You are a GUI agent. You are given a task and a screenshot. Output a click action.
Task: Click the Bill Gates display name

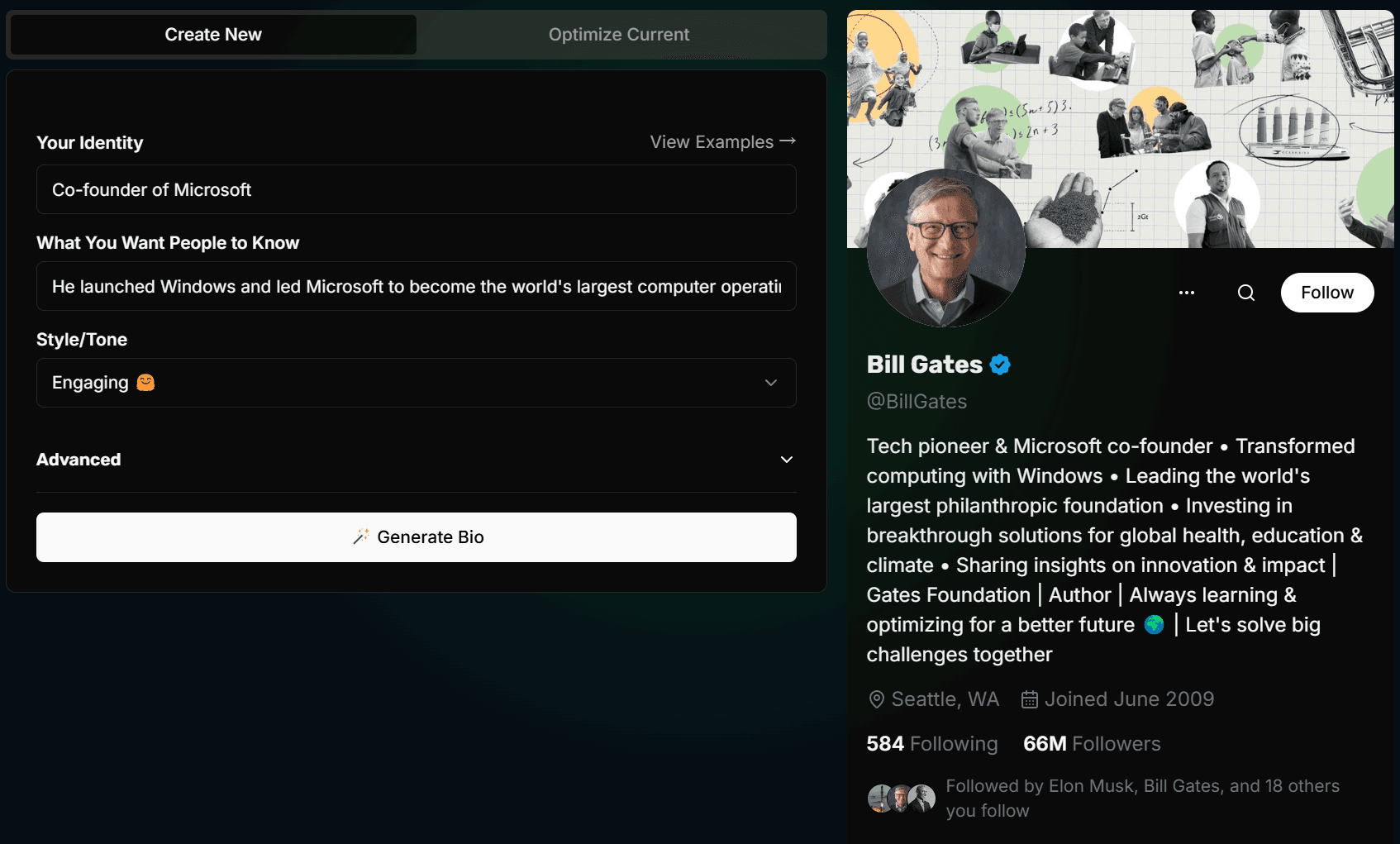(924, 365)
